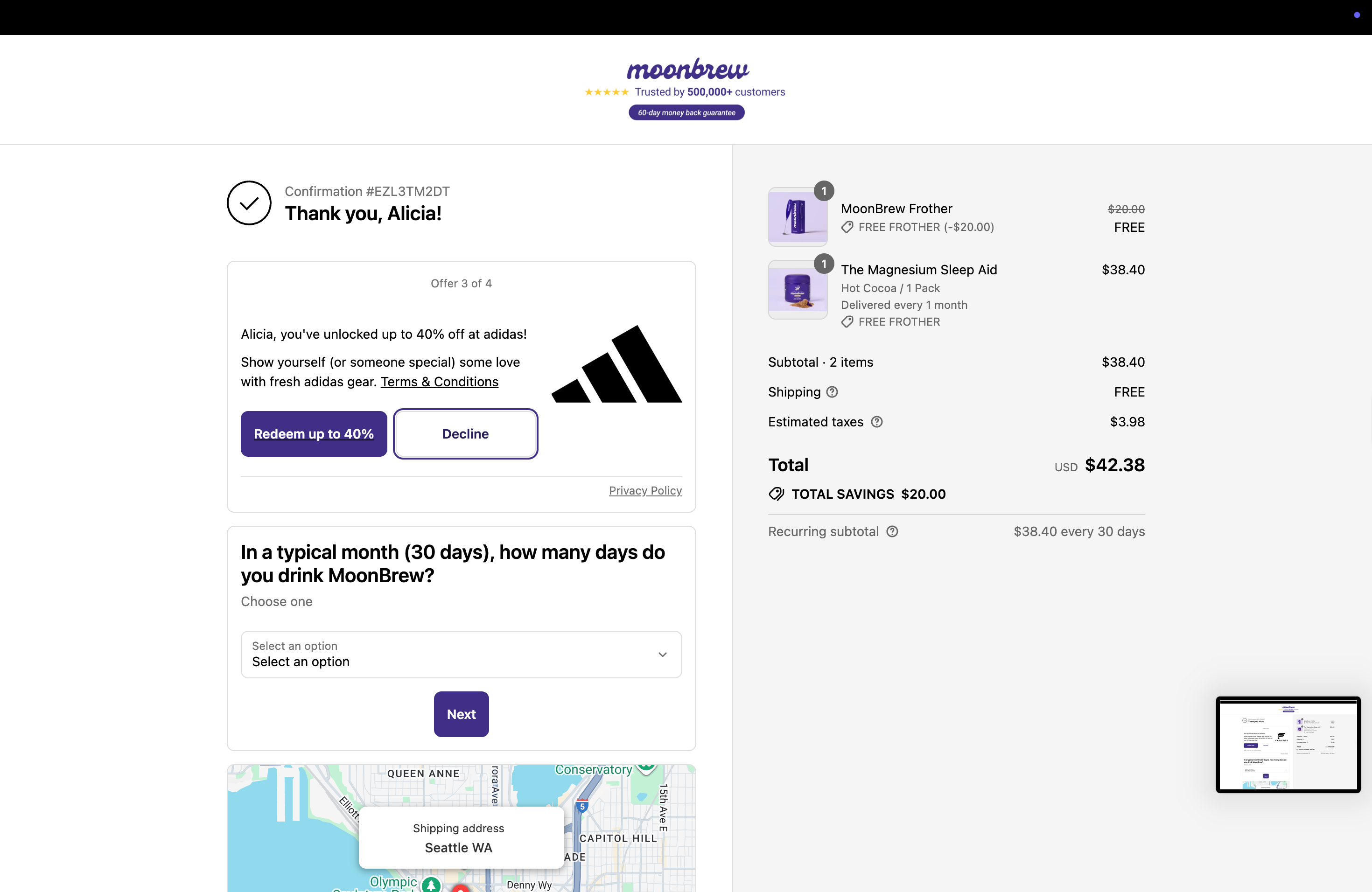Open adidas Terms & Conditions link
This screenshot has height=892, width=1372.
(439, 382)
